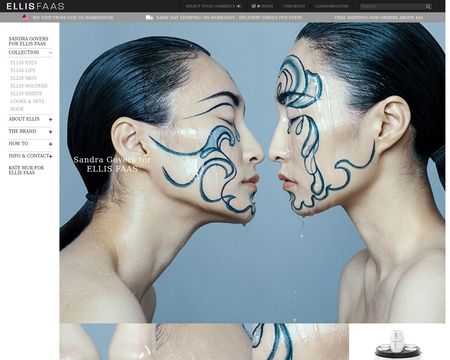Open Looks & Sets category

[27, 101]
